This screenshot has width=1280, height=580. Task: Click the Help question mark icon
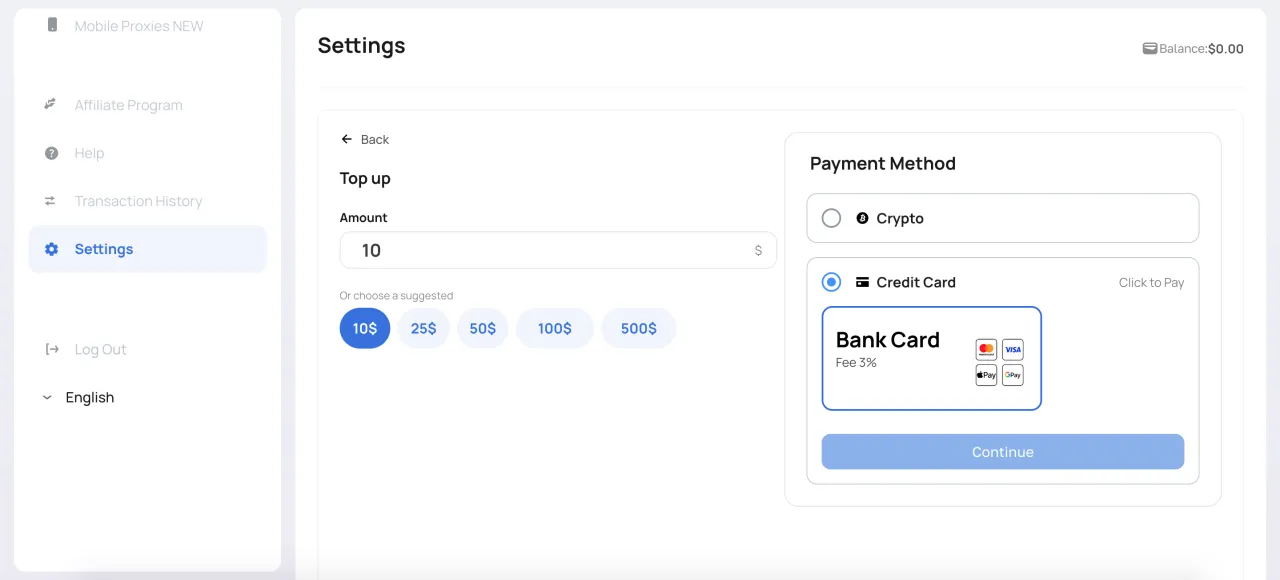[x=51, y=153]
